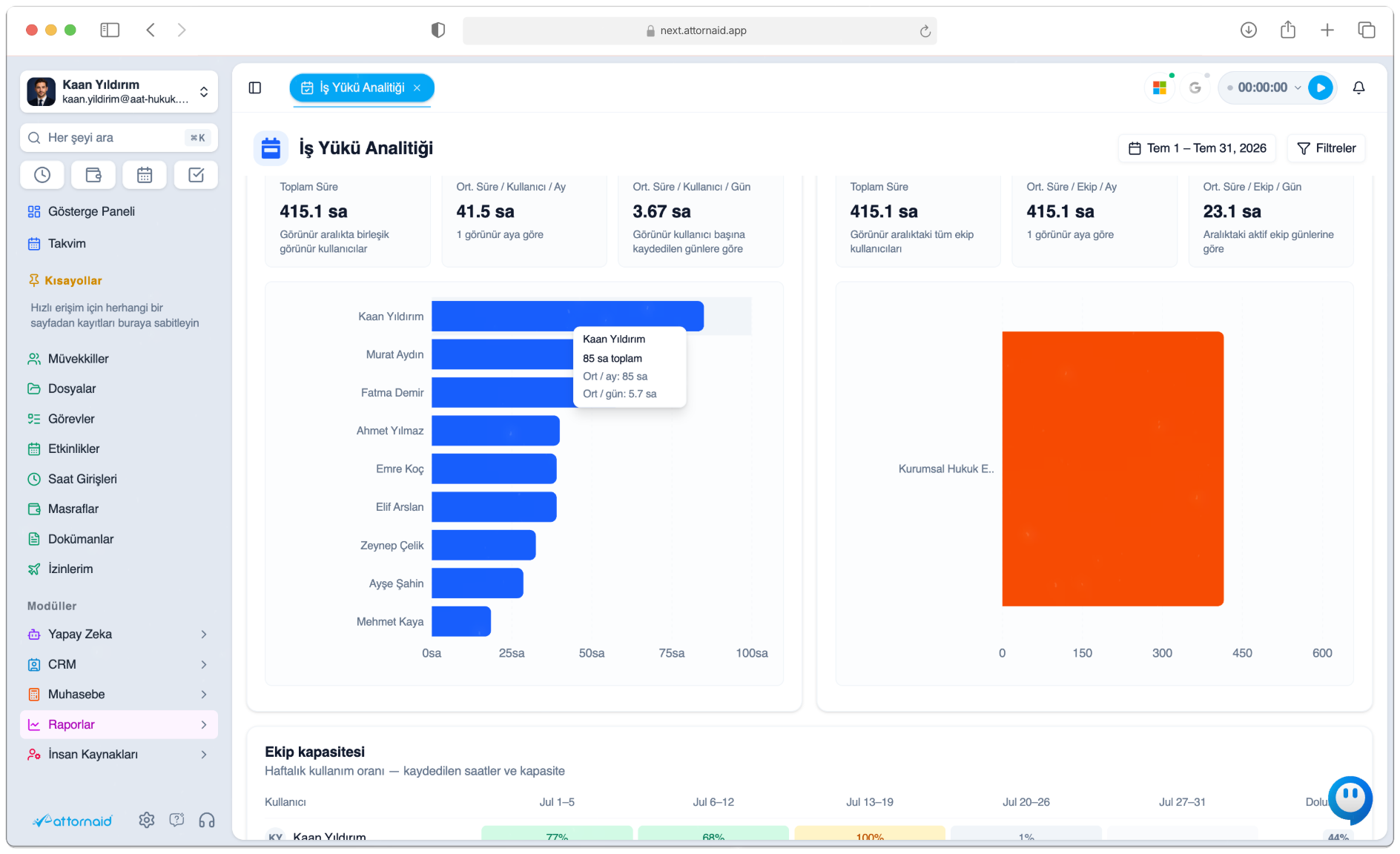Switch to the İş Yükü Analitiği tab
The width and height of the screenshot is (1400, 854).
362,87
